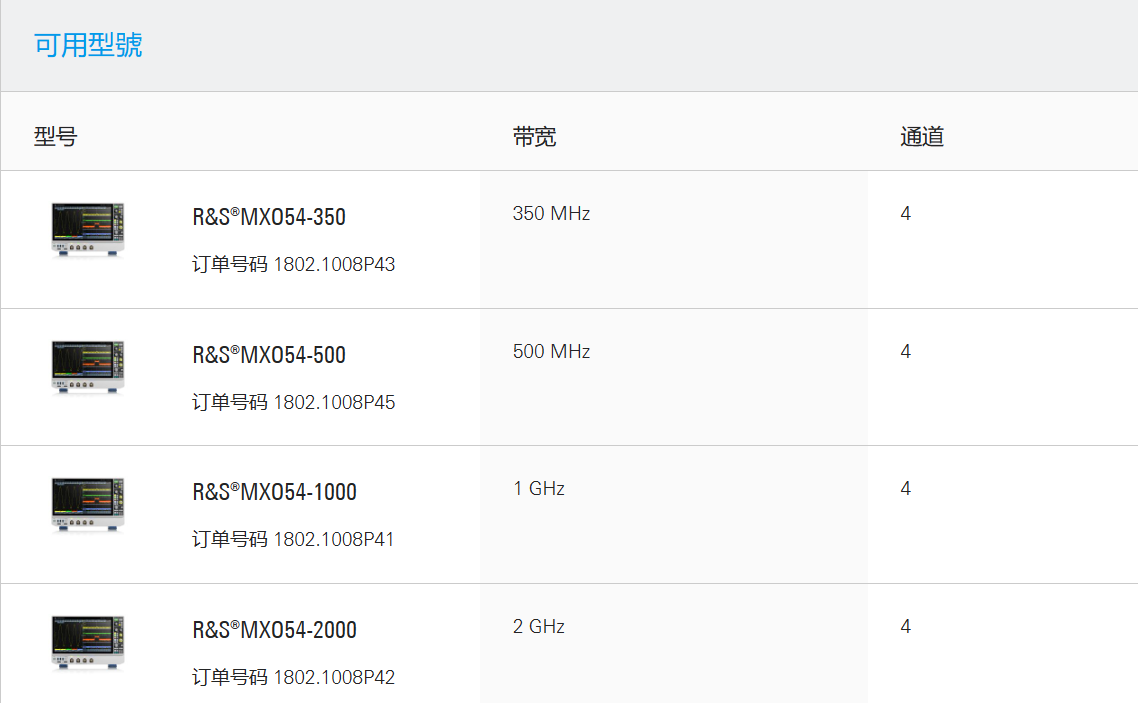Click the 可用型號 section heading
Screen dimensions: 1138x703
click(88, 45)
